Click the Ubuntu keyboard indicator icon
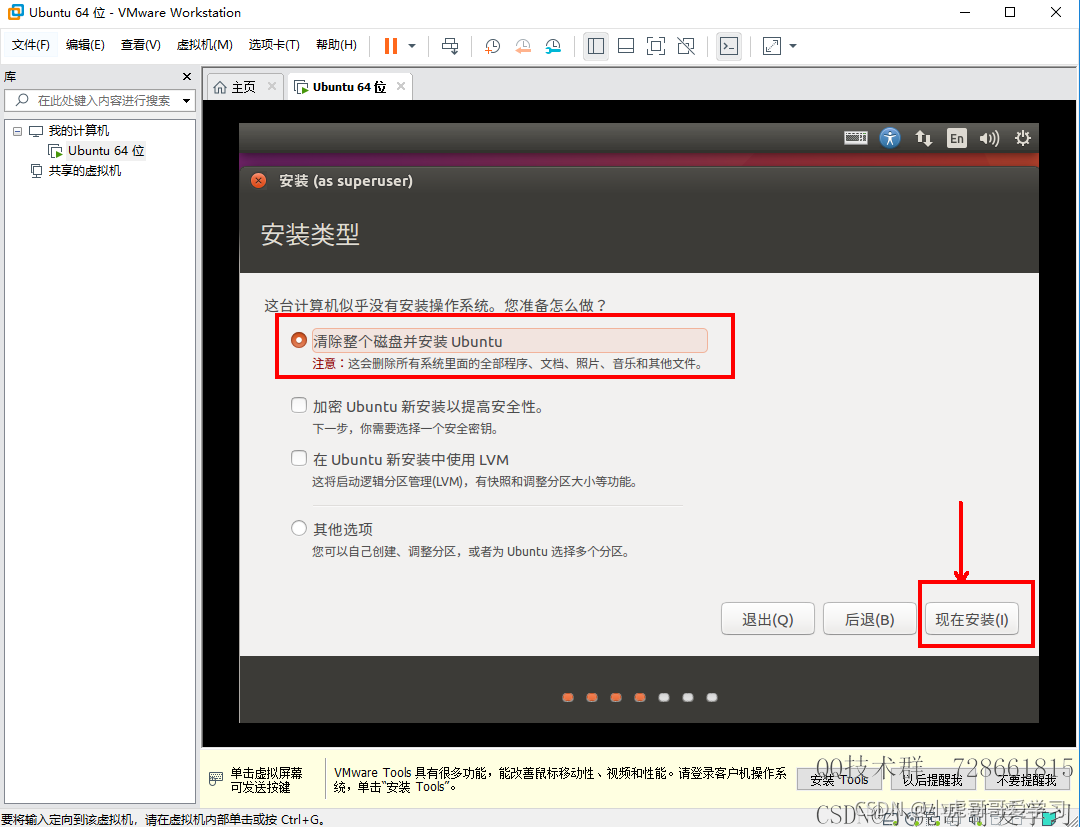Screen dimensions: 1080x827 click(855, 138)
